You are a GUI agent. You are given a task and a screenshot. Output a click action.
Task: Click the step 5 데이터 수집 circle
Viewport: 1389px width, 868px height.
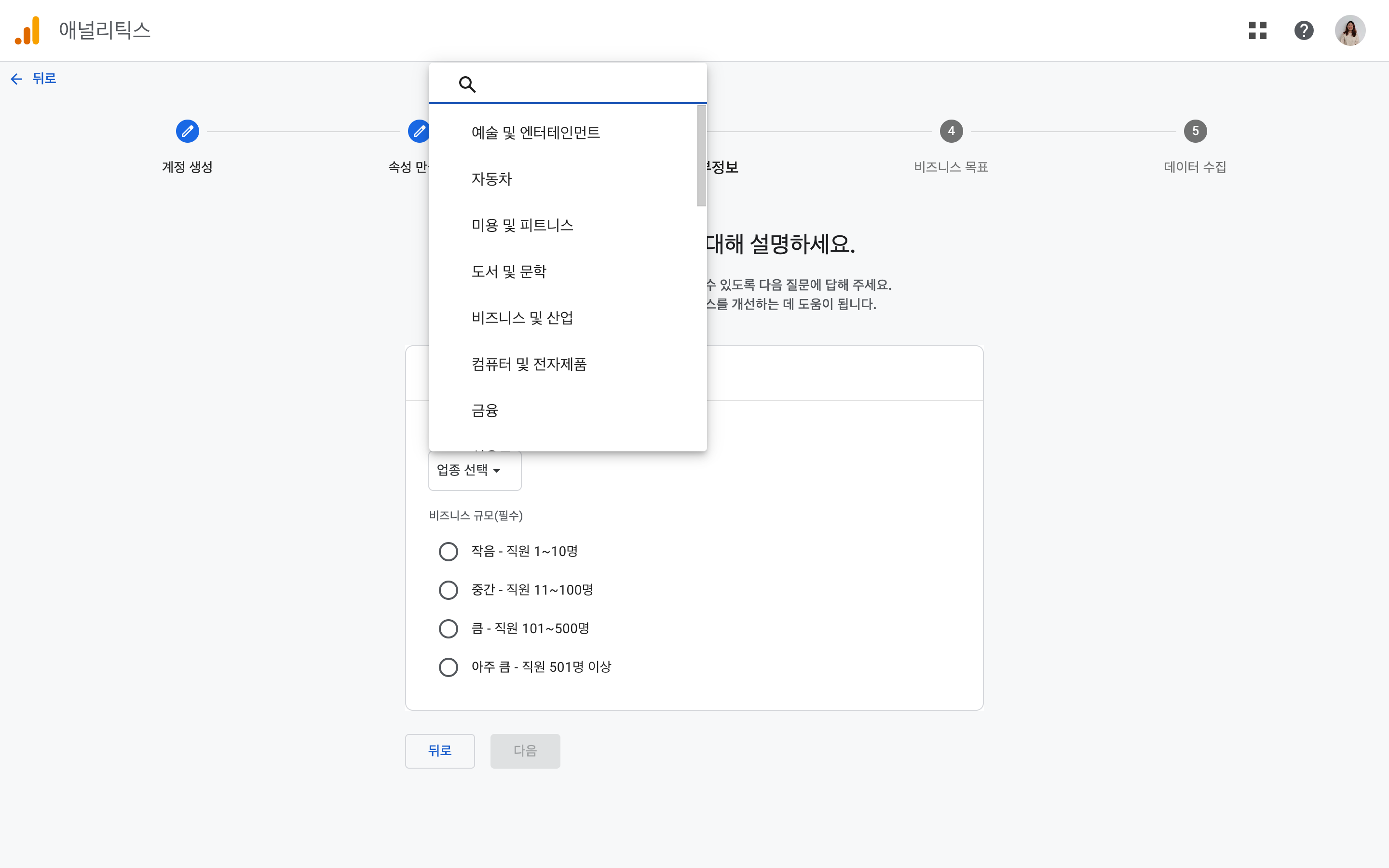pos(1195,132)
